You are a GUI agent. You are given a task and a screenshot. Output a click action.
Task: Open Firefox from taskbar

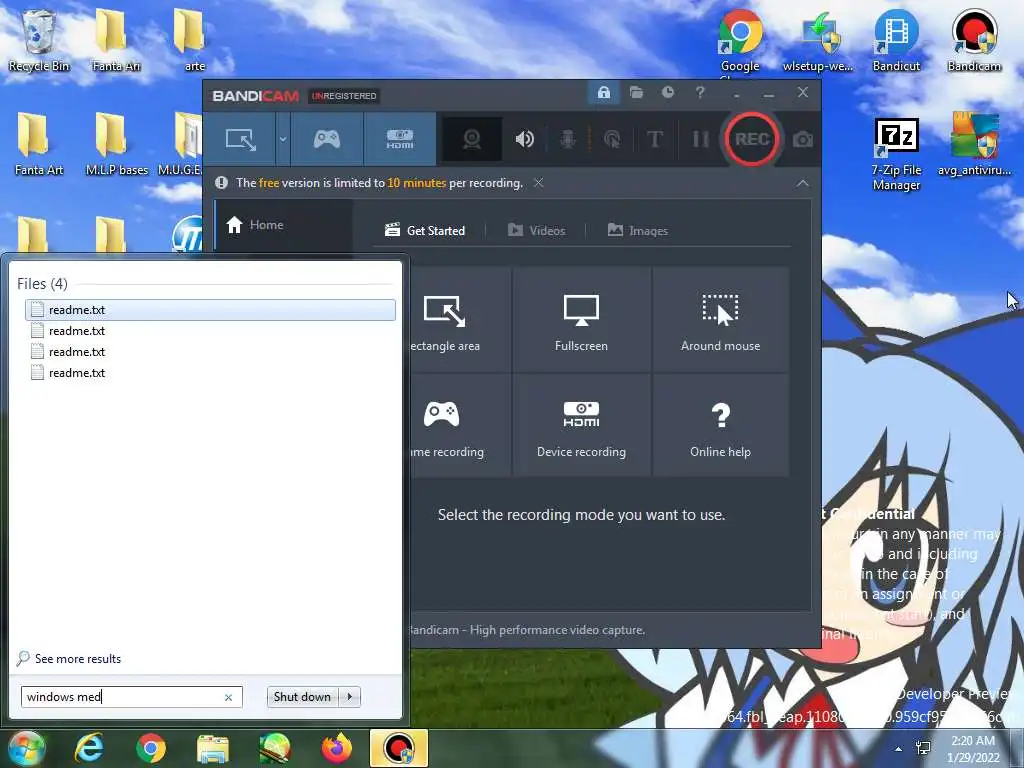pyautogui.click(x=337, y=748)
